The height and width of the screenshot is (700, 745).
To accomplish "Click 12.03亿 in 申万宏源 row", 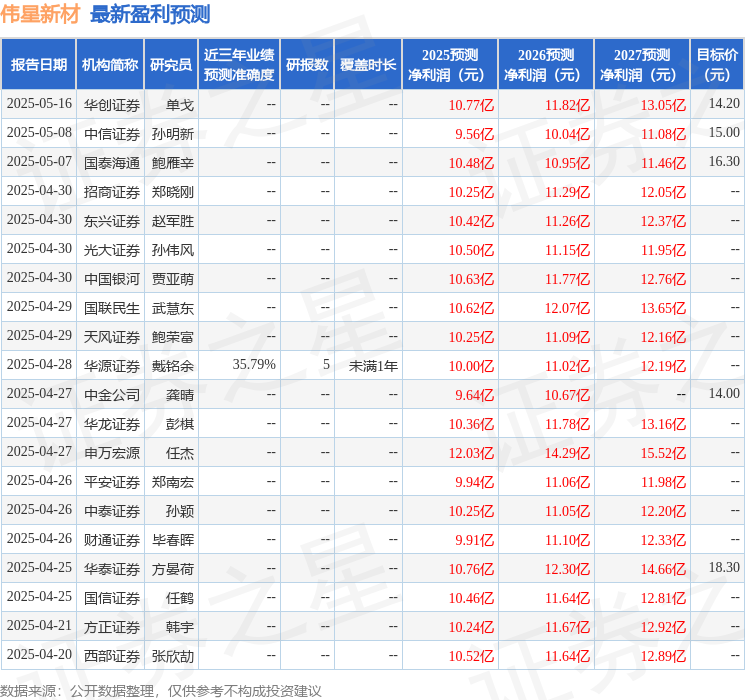I will 471,453.
